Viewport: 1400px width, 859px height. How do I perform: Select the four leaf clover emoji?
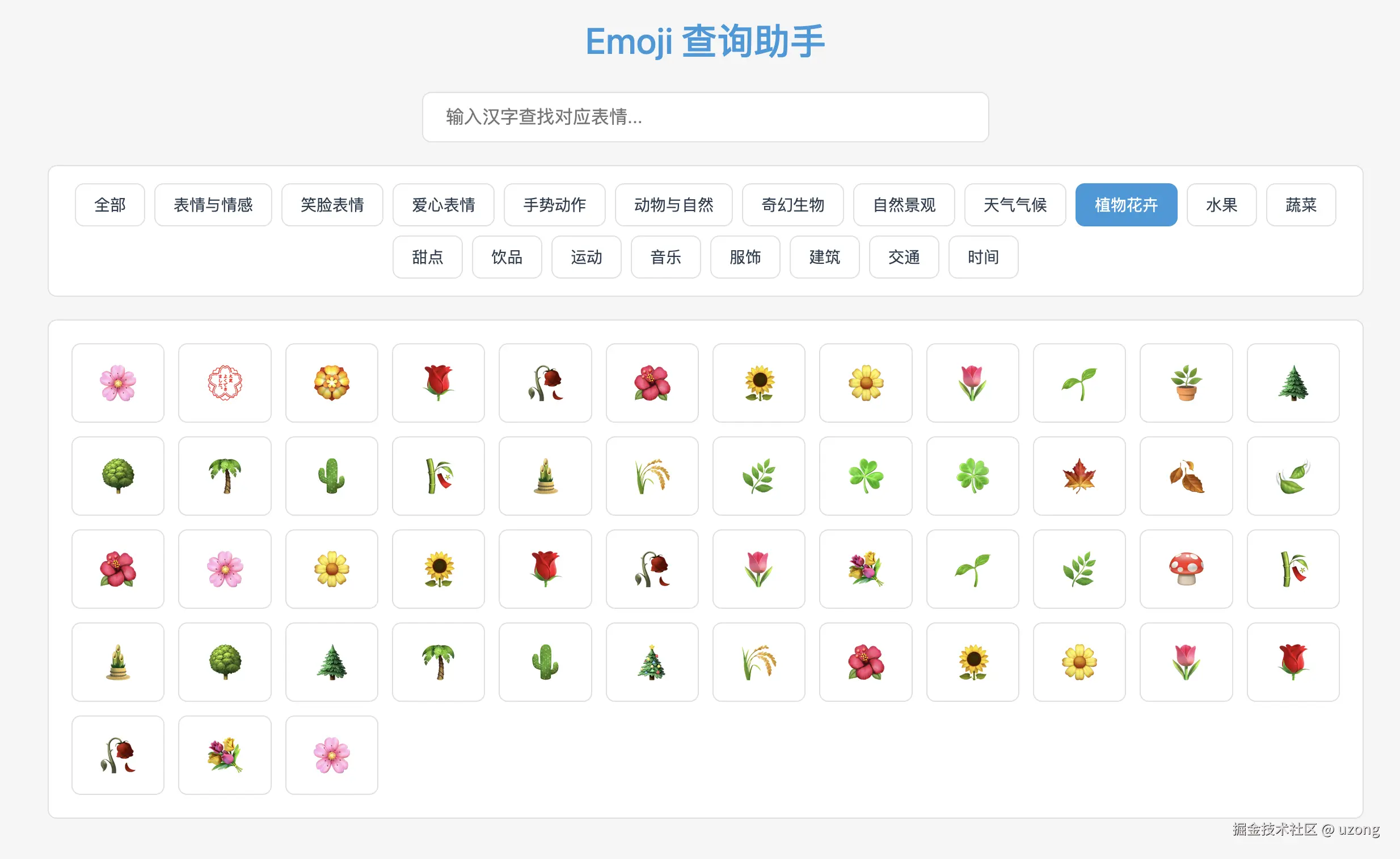coord(972,476)
